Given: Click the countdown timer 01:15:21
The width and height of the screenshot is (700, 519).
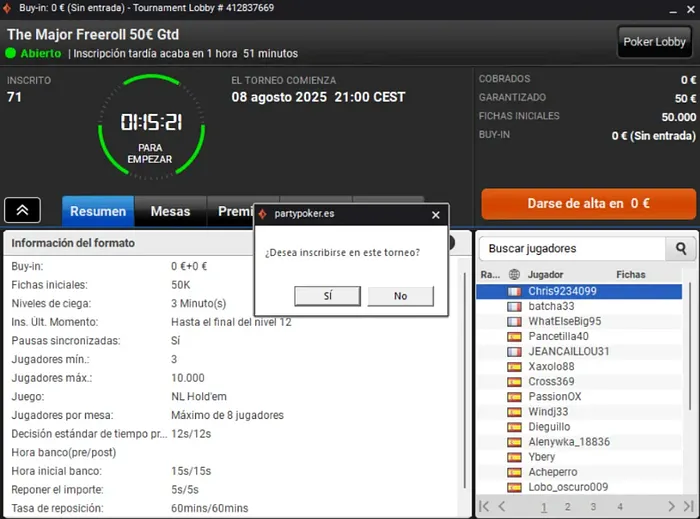Looking at the screenshot, I should tap(151, 122).
